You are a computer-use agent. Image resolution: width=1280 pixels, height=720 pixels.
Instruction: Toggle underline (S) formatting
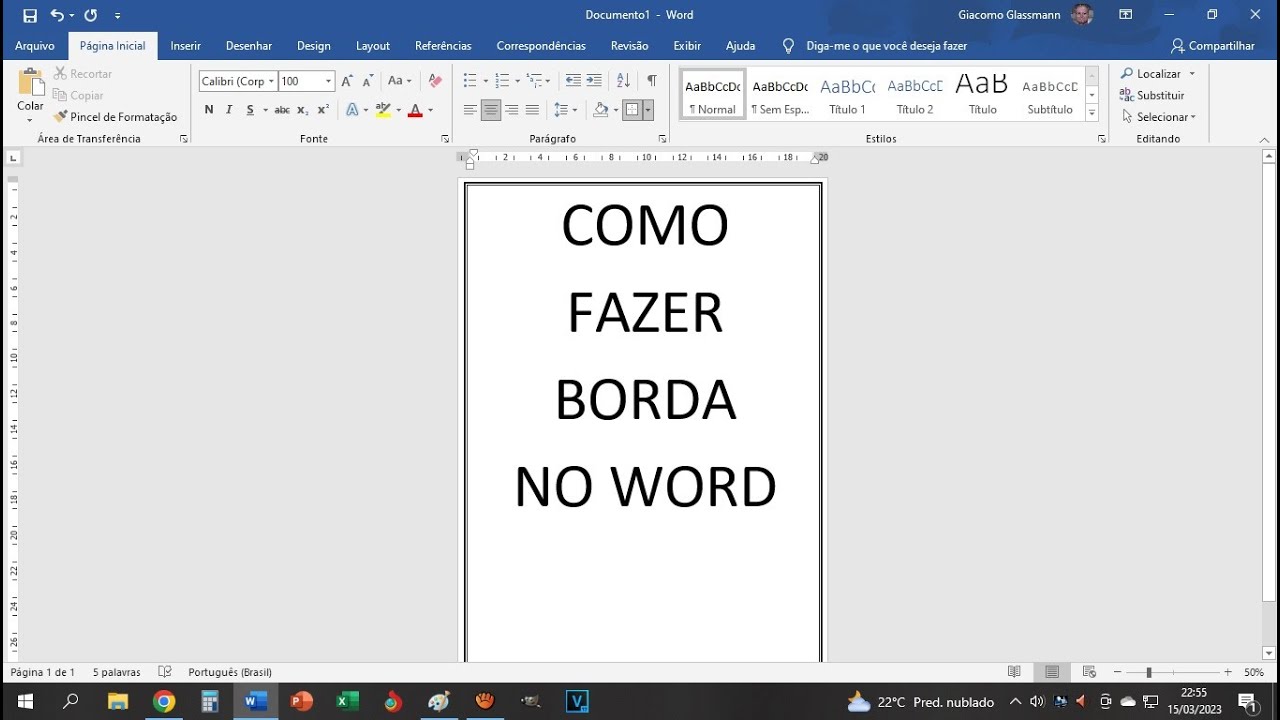pos(250,110)
